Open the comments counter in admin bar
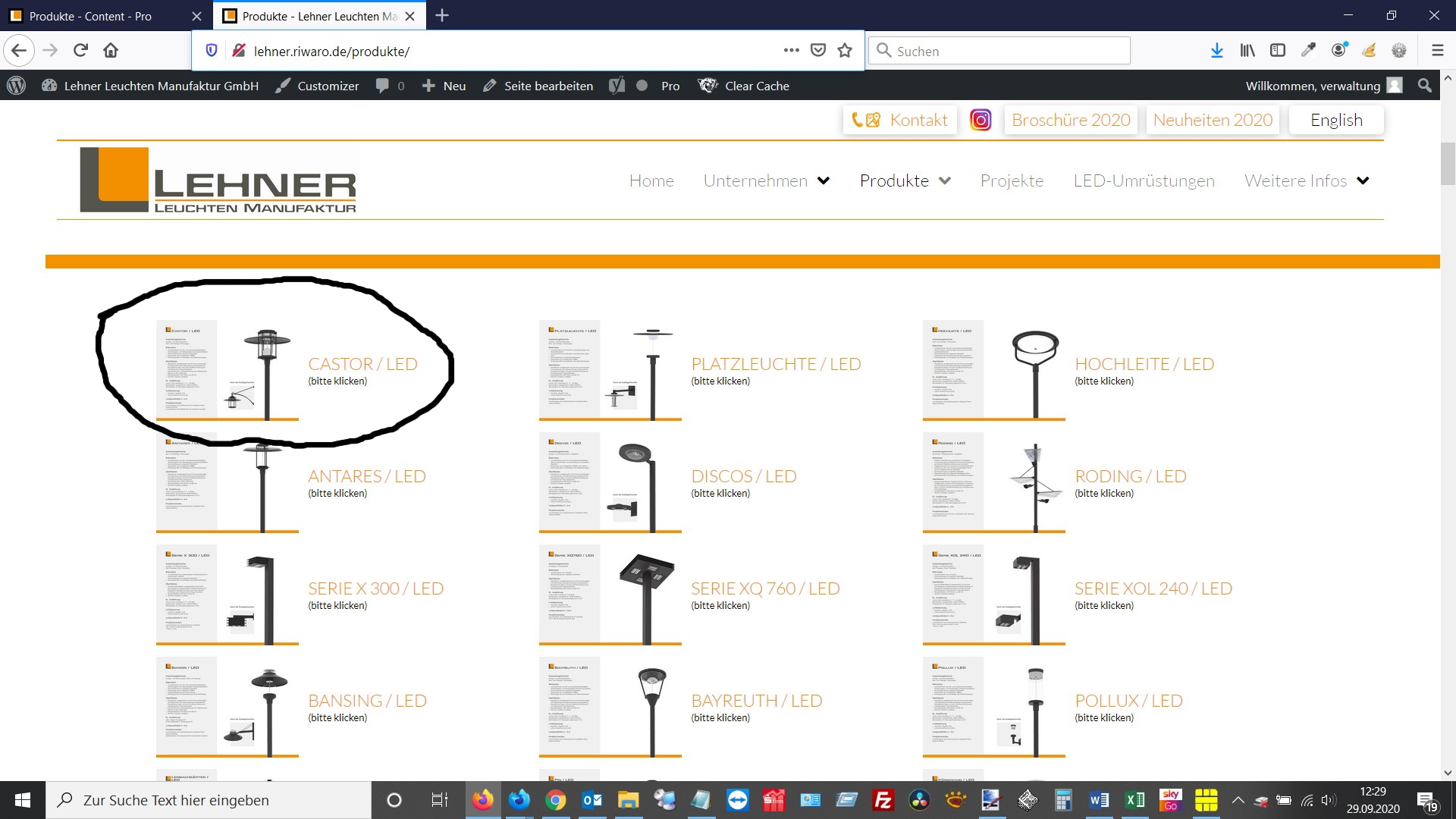Image resolution: width=1456 pixels, height=819 pixels. pos(390,86)
